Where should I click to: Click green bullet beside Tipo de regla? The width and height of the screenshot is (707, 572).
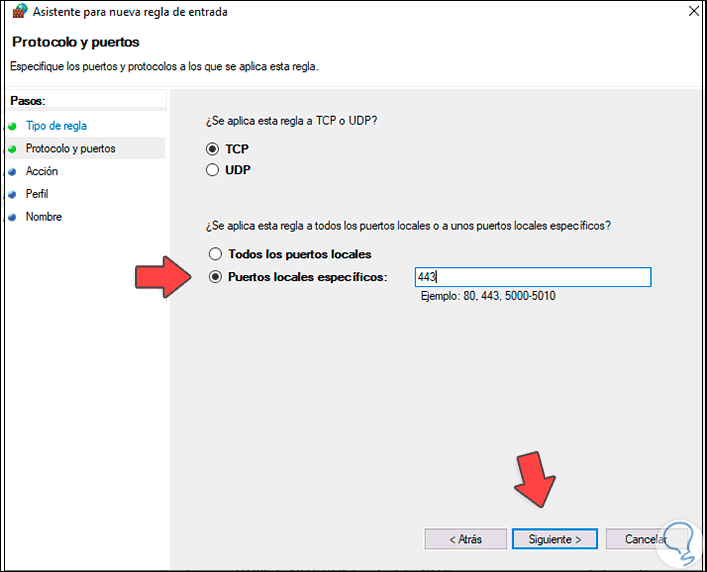click(x=12, y=126)
